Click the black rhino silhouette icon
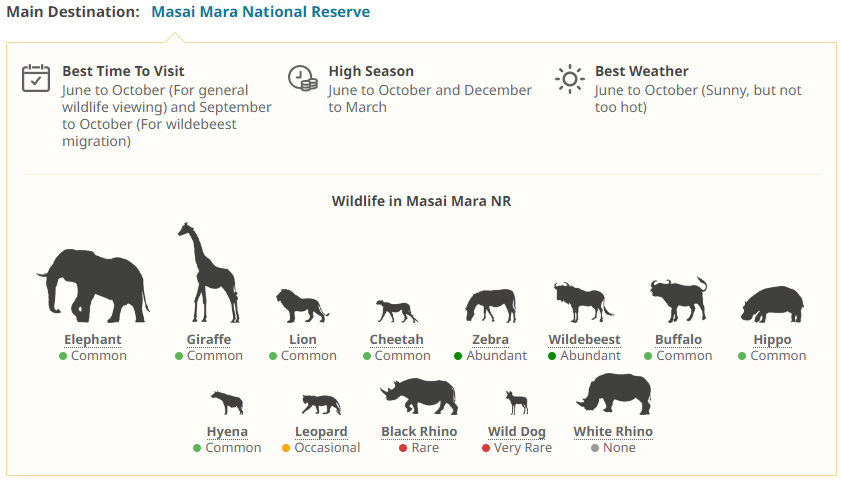The width and height of the screenshot is (841, 483). pyautogui.click(x=419, y=396)
